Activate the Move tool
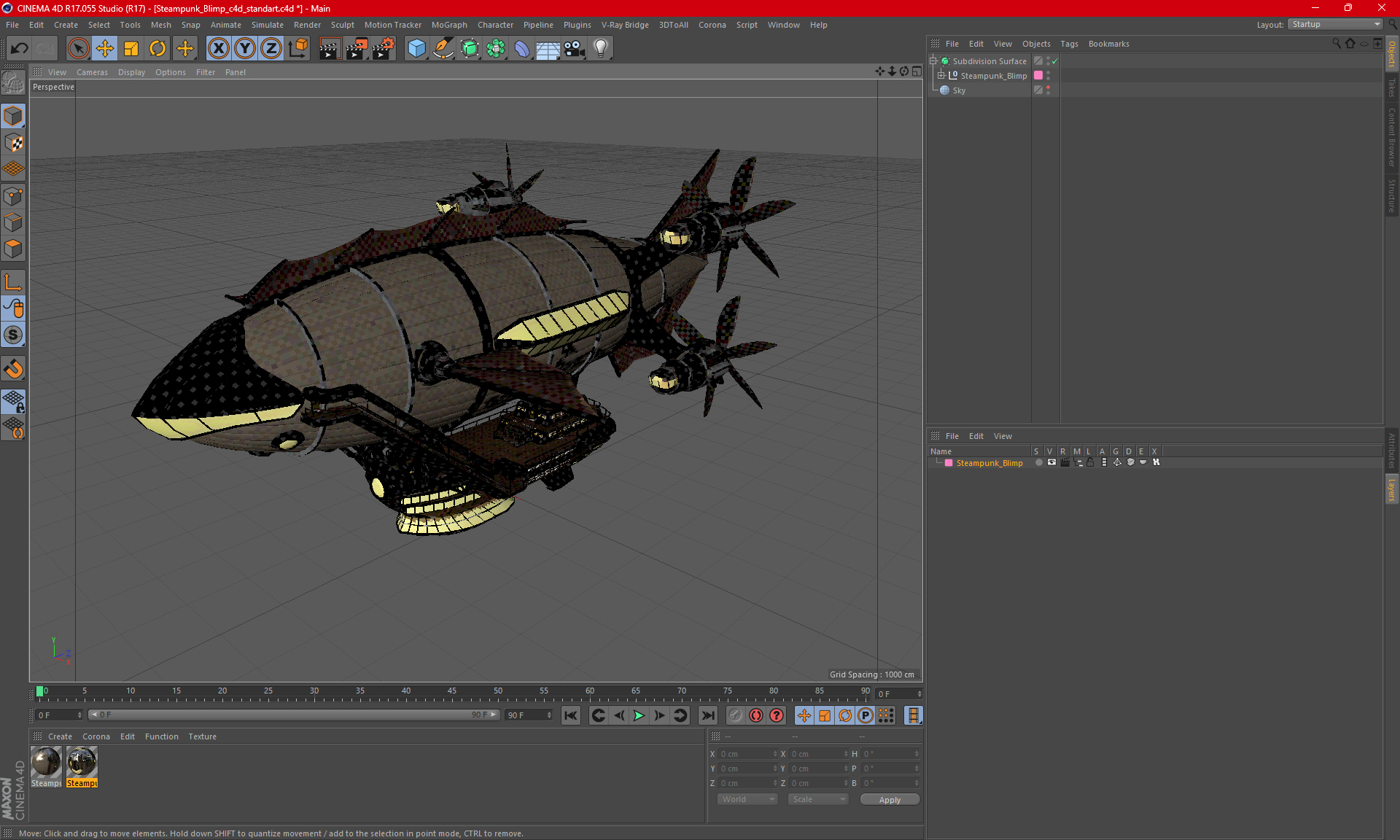Image resolution: width=1400 pixels, height=840 pixels. click(105, 49)
